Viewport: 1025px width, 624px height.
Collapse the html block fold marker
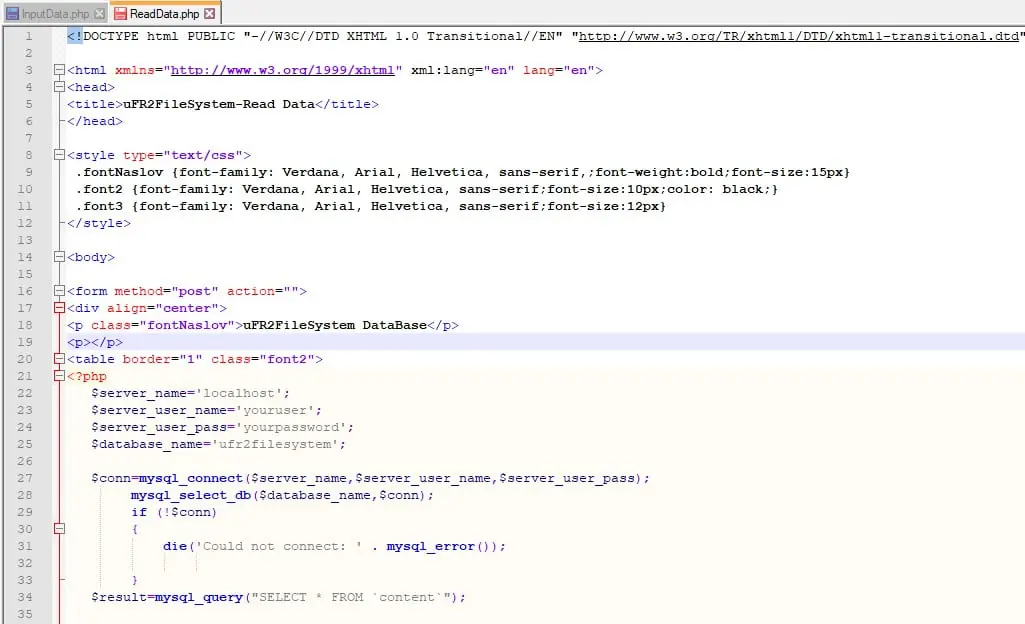[x=59, y=70]
